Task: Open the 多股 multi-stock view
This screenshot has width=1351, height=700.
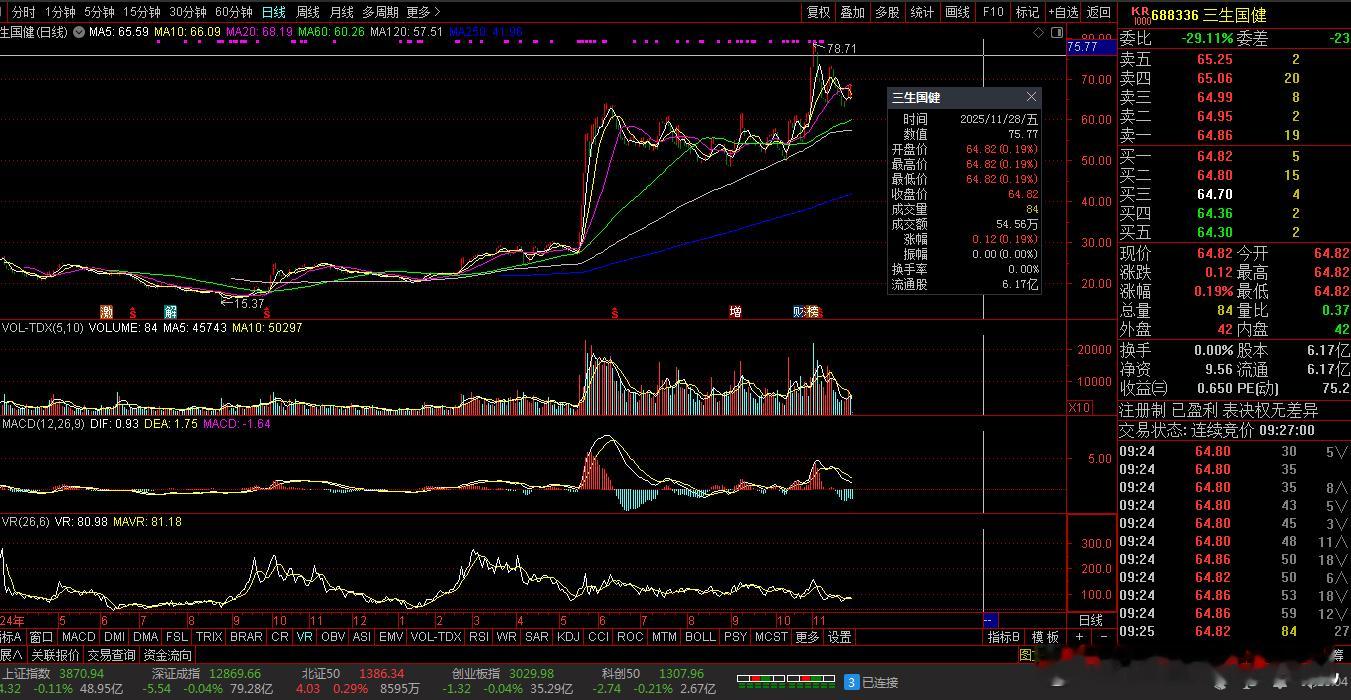Action: 887,12
